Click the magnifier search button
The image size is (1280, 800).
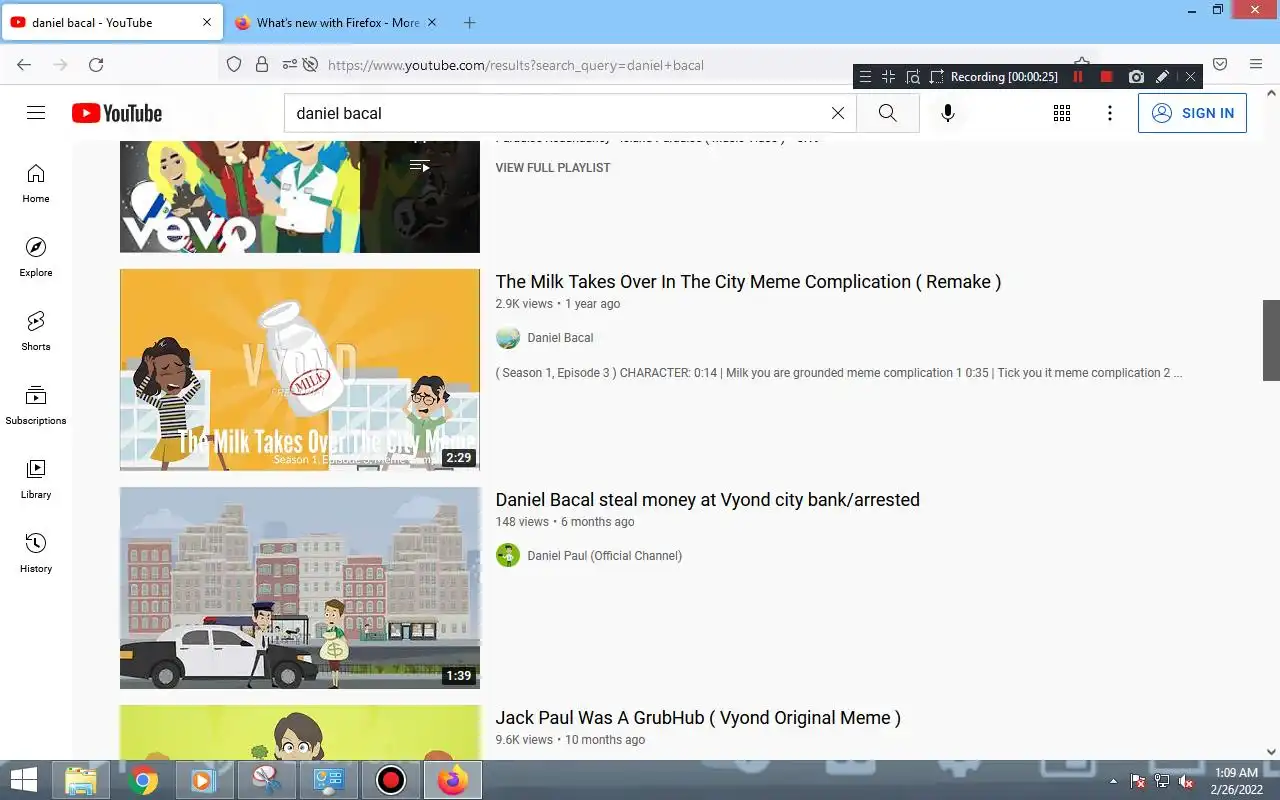(x=887, y=113)
